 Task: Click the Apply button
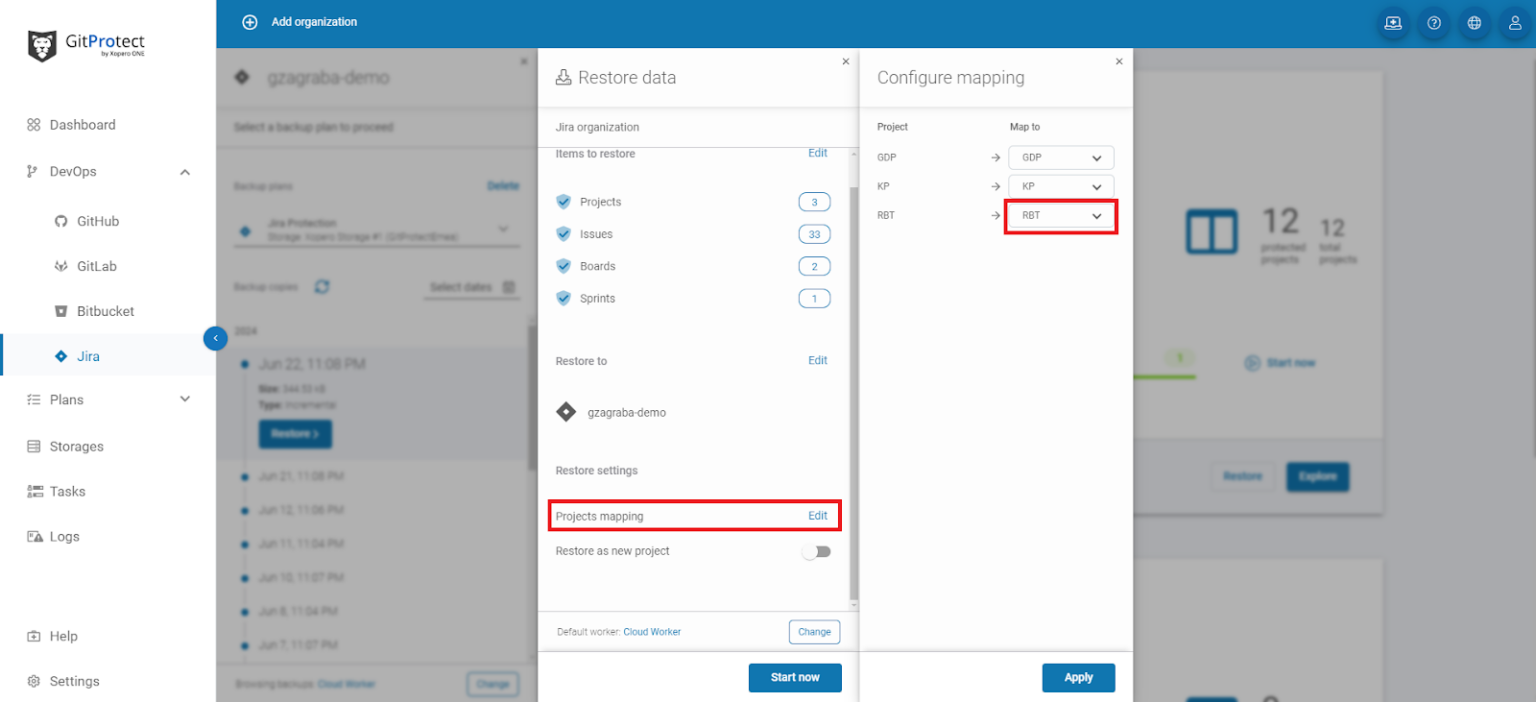[1078, 677]
